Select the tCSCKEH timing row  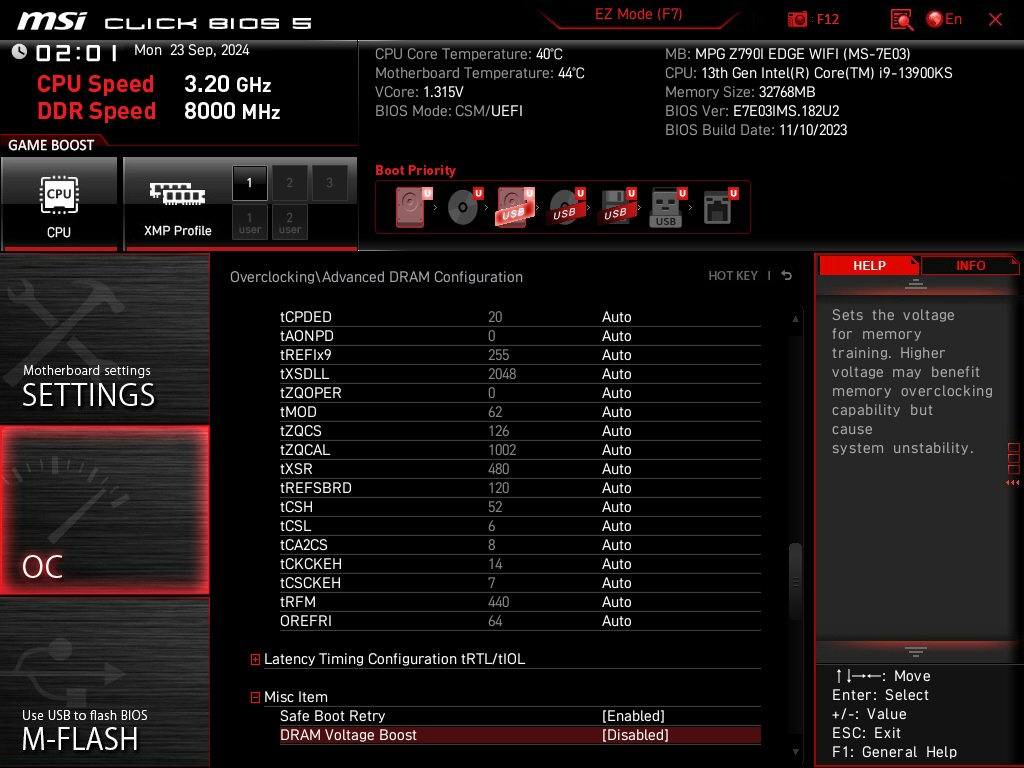coord(520,583)
